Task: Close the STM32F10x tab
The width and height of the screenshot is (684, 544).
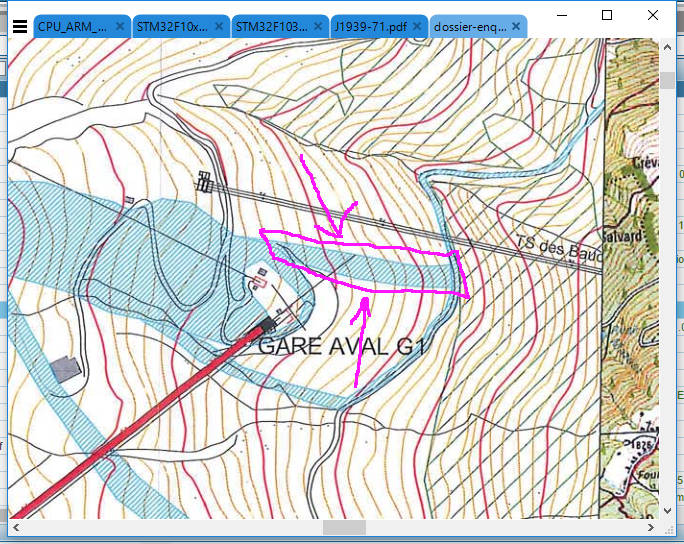Action: (219, 27)
